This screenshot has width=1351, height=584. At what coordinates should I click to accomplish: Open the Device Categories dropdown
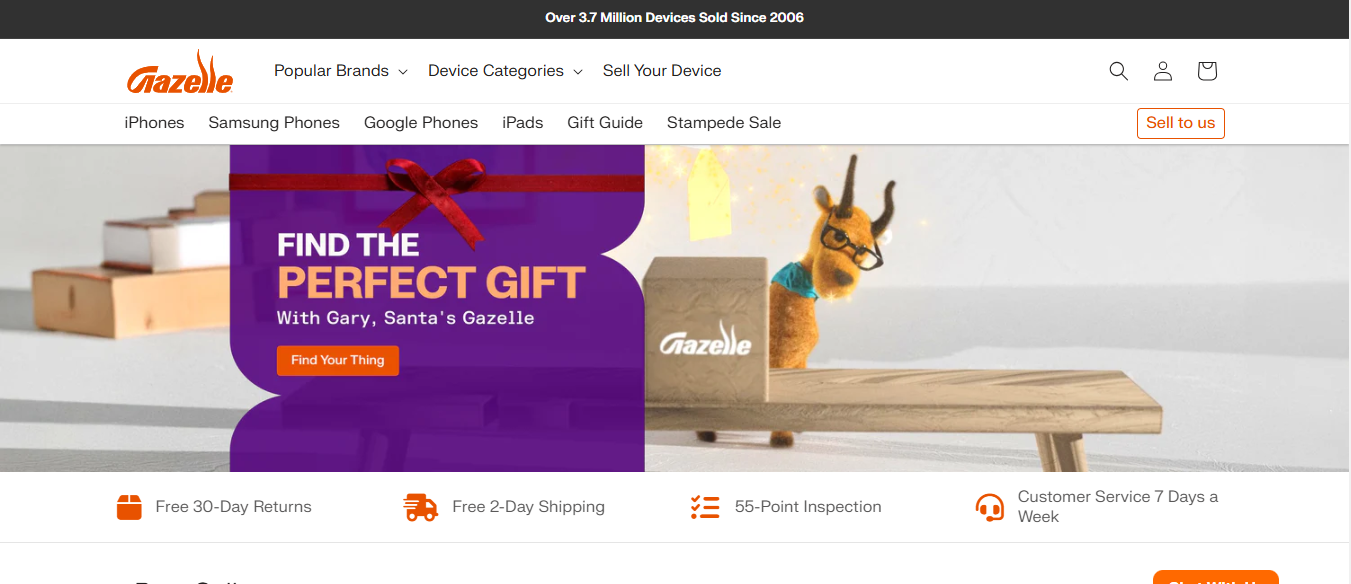pos(495,70)
